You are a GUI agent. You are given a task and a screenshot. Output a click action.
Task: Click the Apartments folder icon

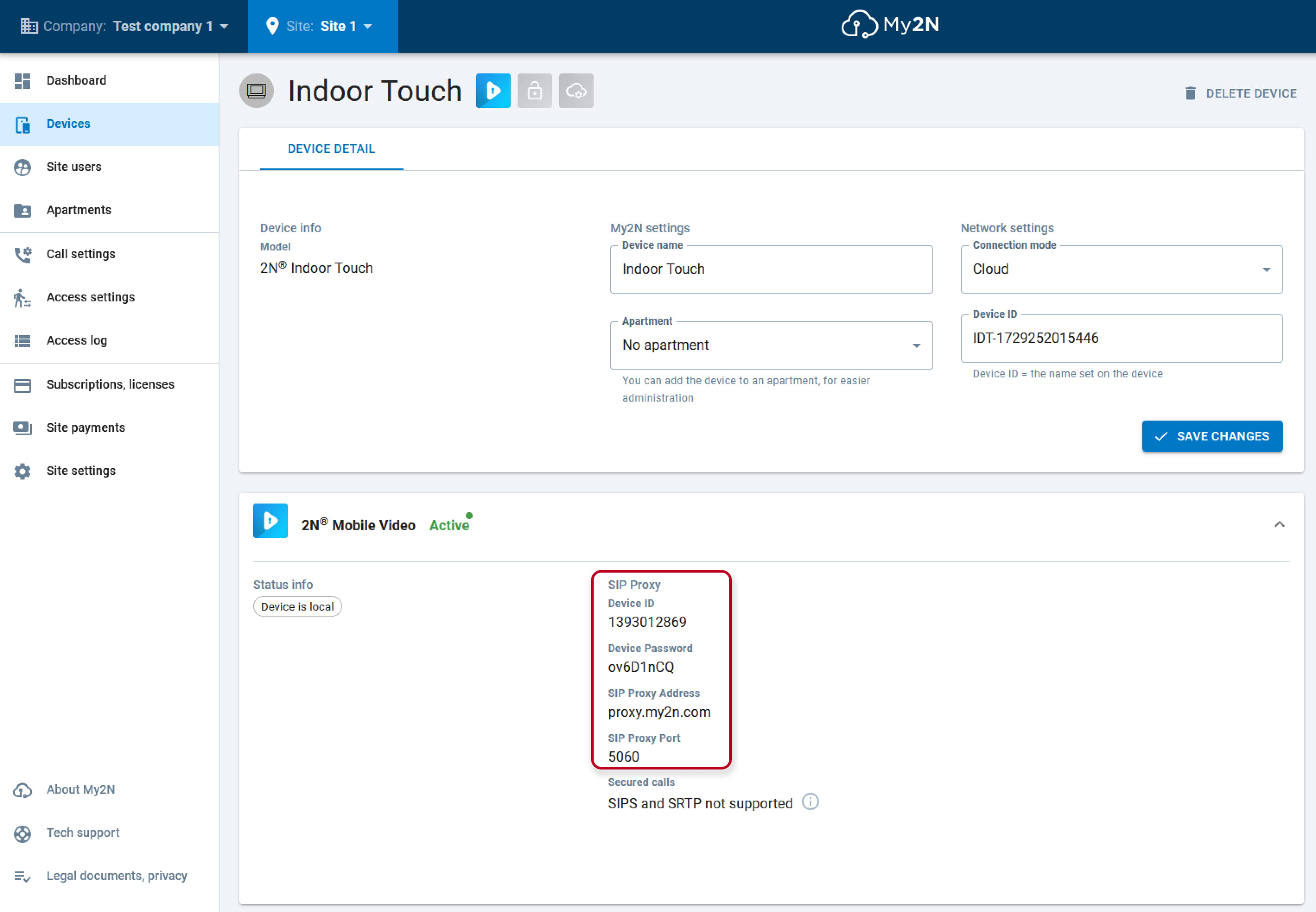click(22, 210)
